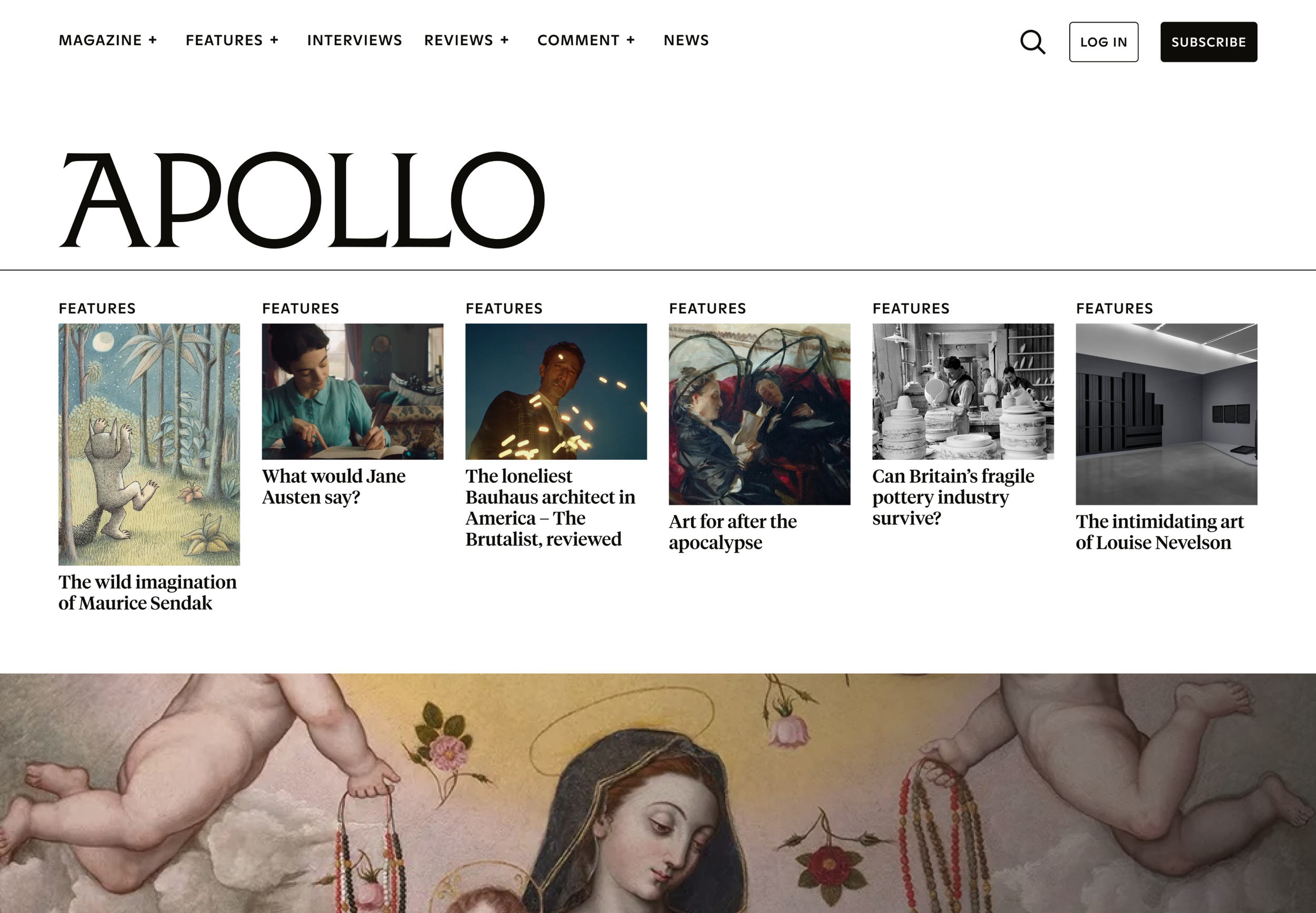This screenshot has width=1316, height=913.
Task: Click the Subscribe button
Action: (x=1209, y=42)
